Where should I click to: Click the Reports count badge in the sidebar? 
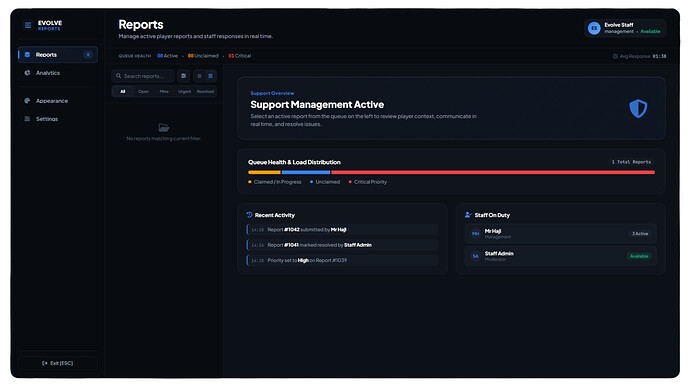click(88, 55)
